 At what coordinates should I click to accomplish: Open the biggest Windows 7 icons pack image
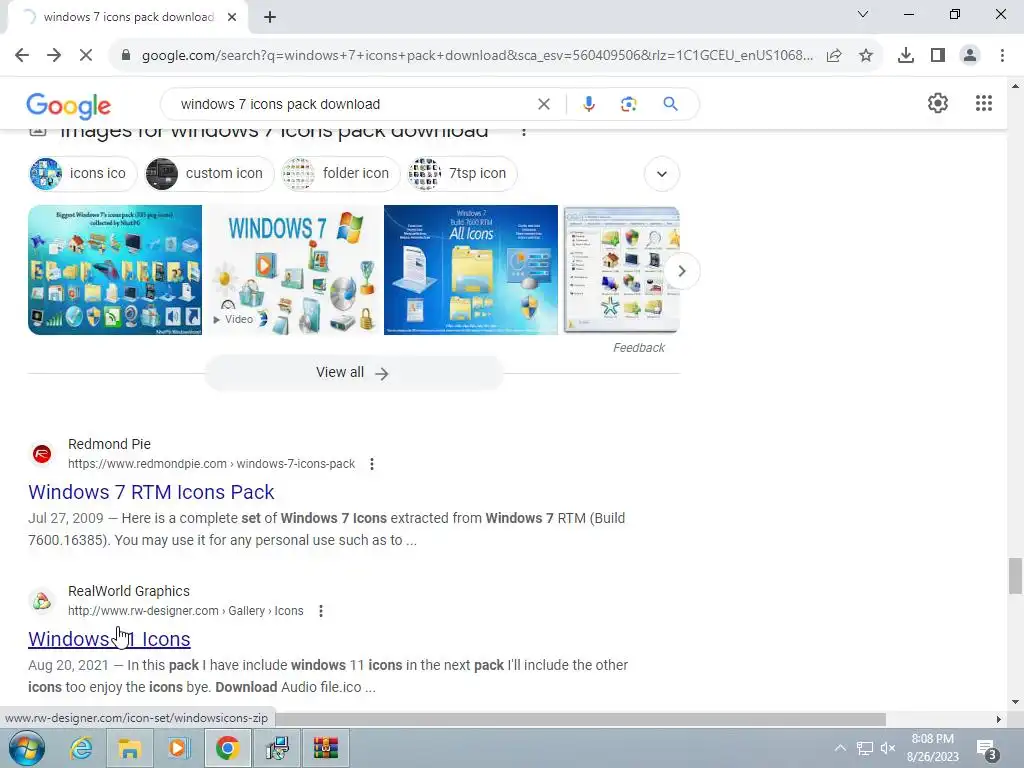(x=115, y=270)
